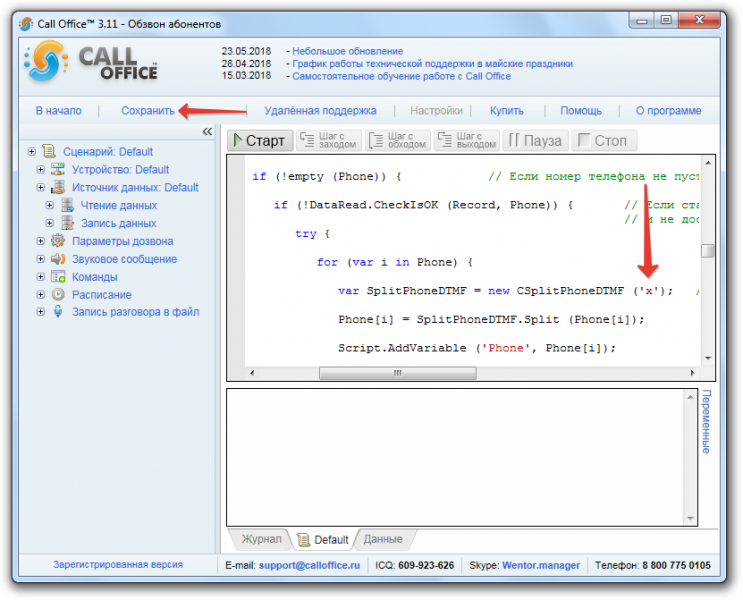Click the Запись данных icon
The image size is (743, 600).
pos(67,223)
